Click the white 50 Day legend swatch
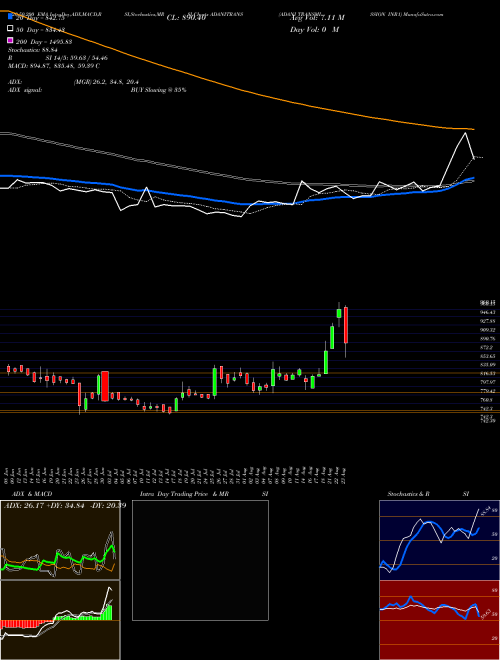The height and width of the screenshot is (660, 500). (11, 29)
